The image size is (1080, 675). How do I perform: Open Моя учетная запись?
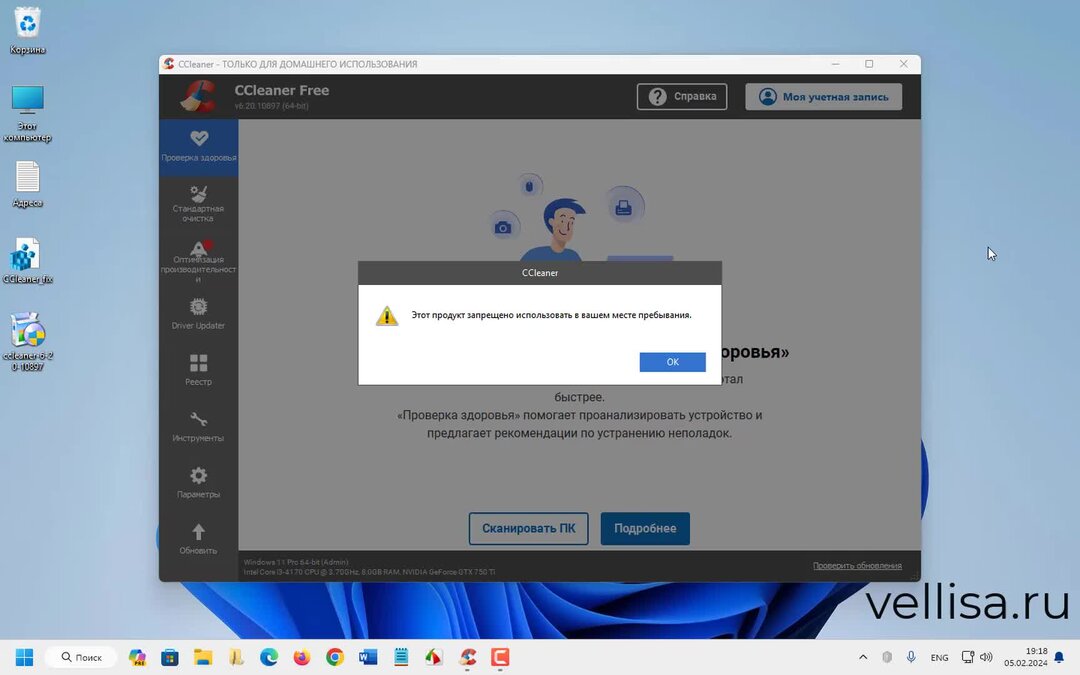pos(824,96)
